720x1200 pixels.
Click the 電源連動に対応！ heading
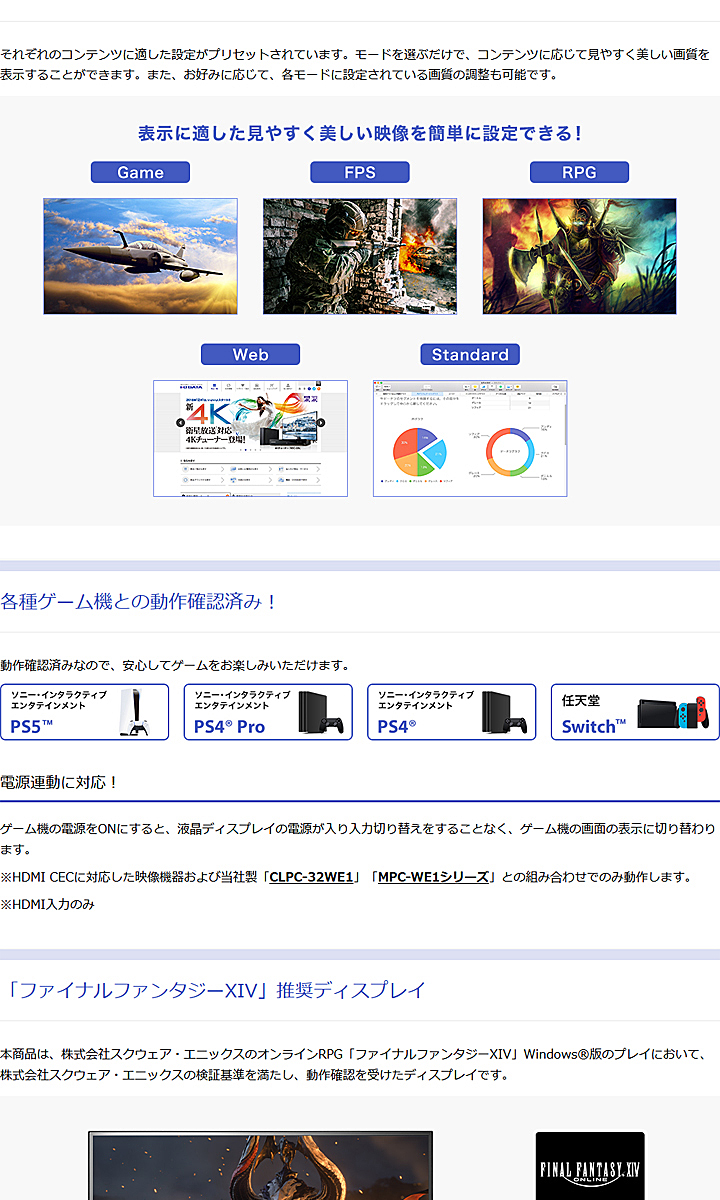[59, 782]
